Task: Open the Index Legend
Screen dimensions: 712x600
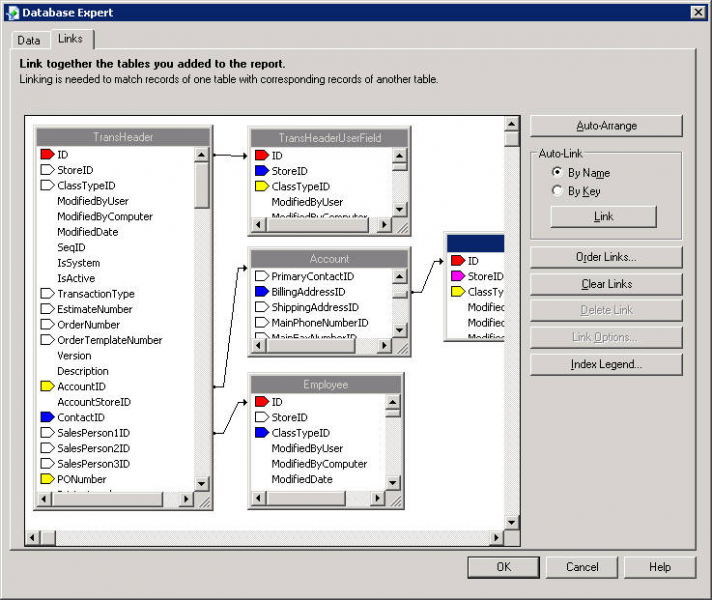Action: (606, 364)
